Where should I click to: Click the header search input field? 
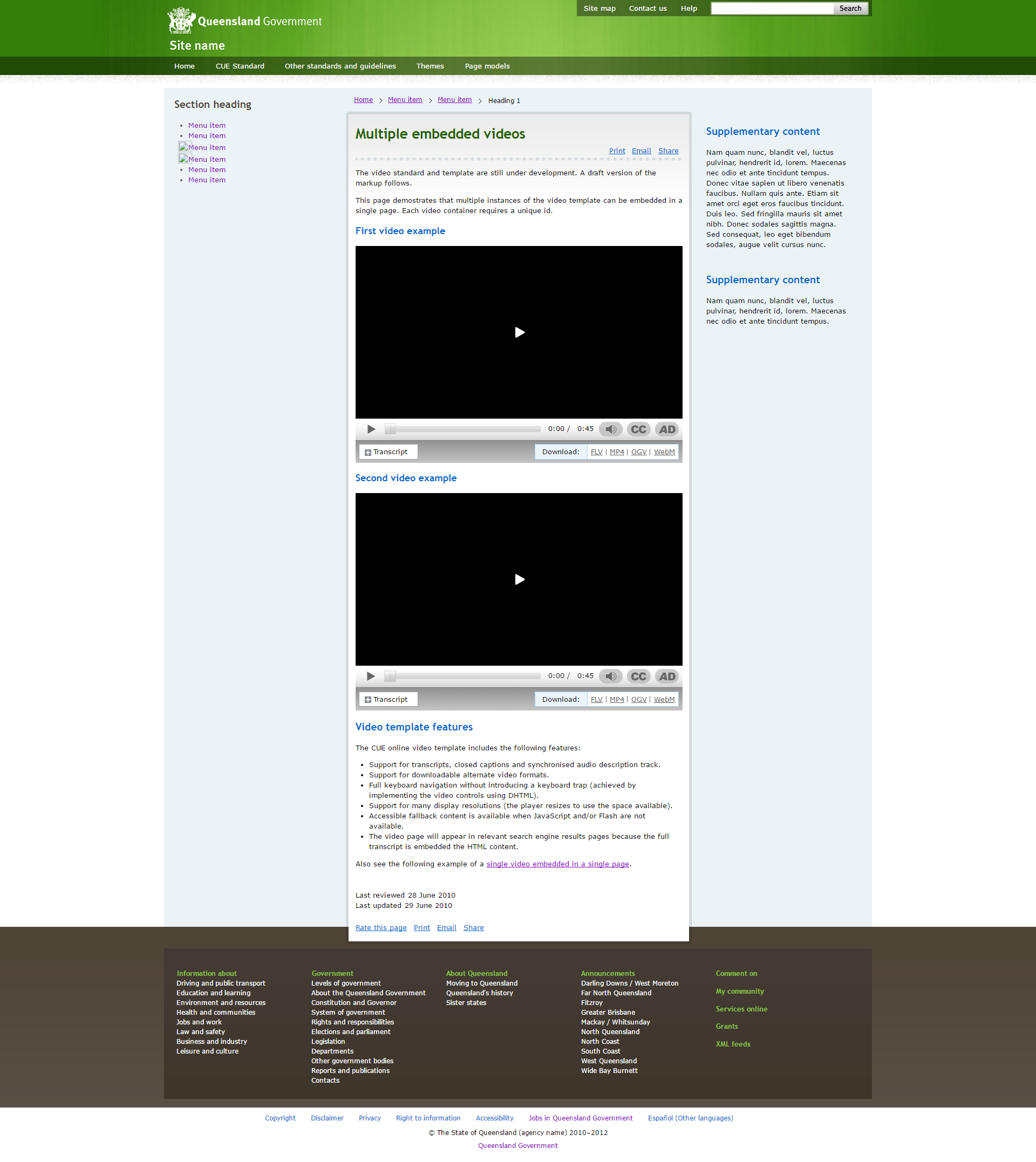point(772,9)
